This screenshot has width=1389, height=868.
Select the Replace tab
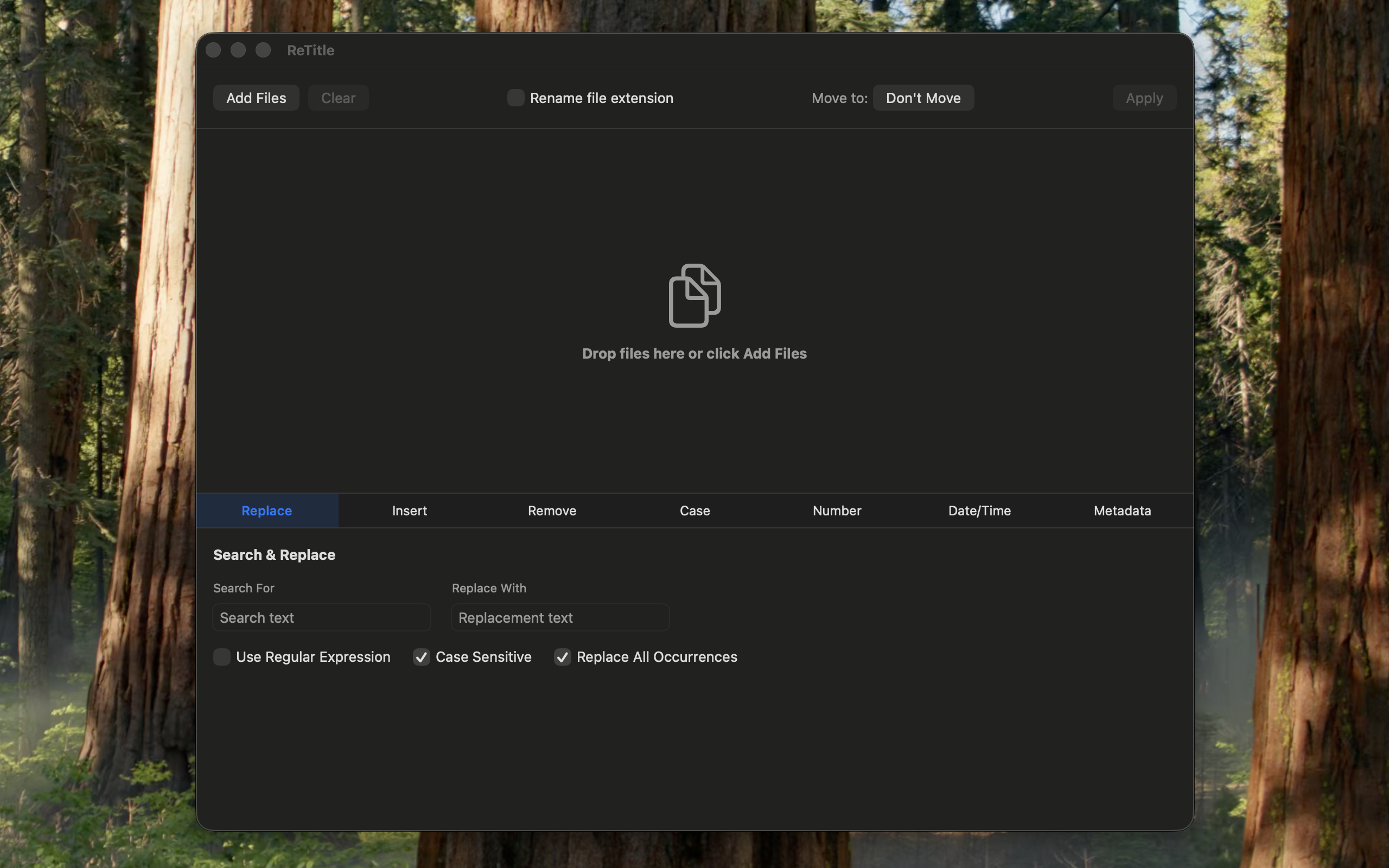coord(266,510)
